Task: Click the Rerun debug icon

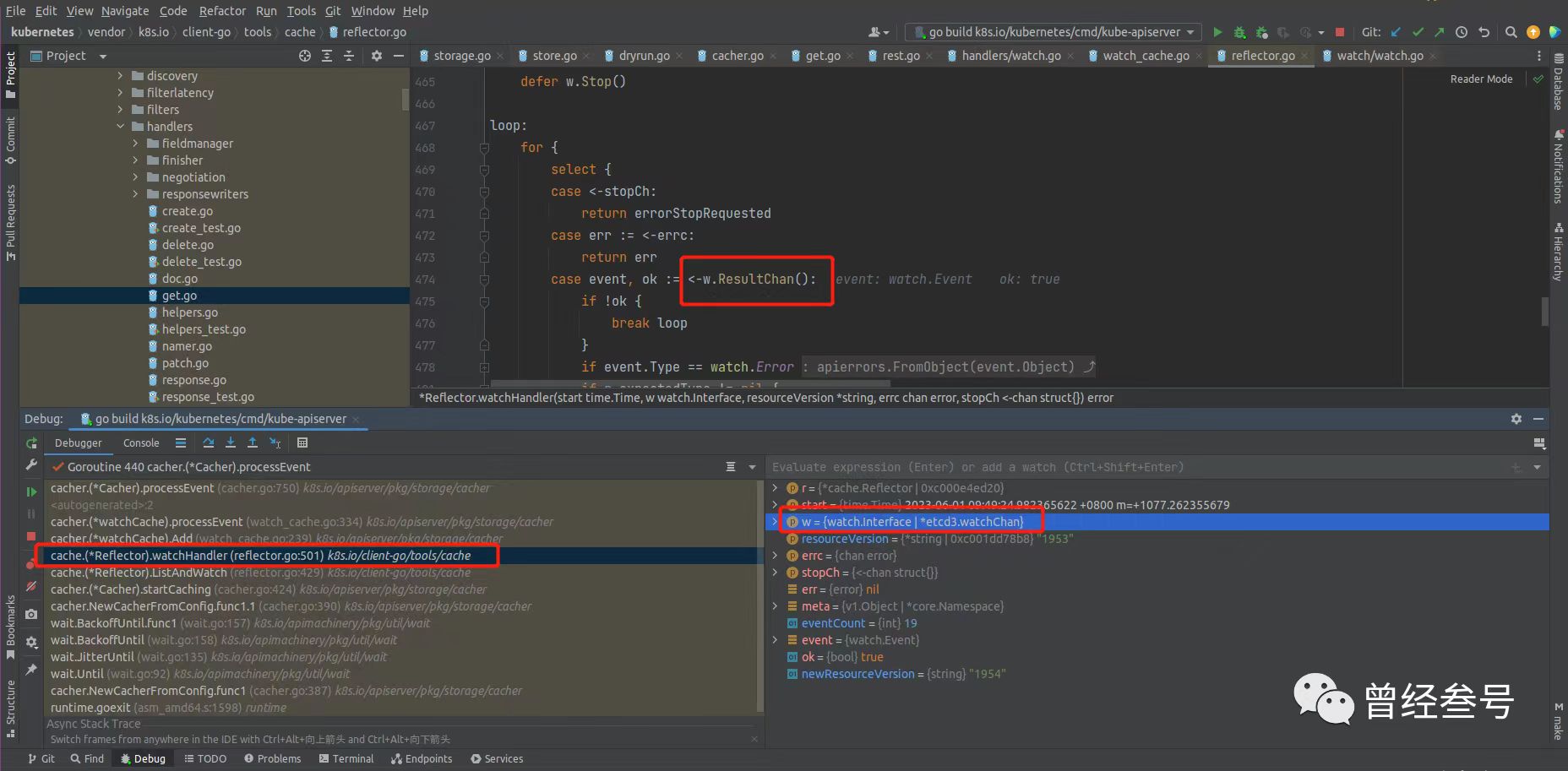Action: [31, 443]
